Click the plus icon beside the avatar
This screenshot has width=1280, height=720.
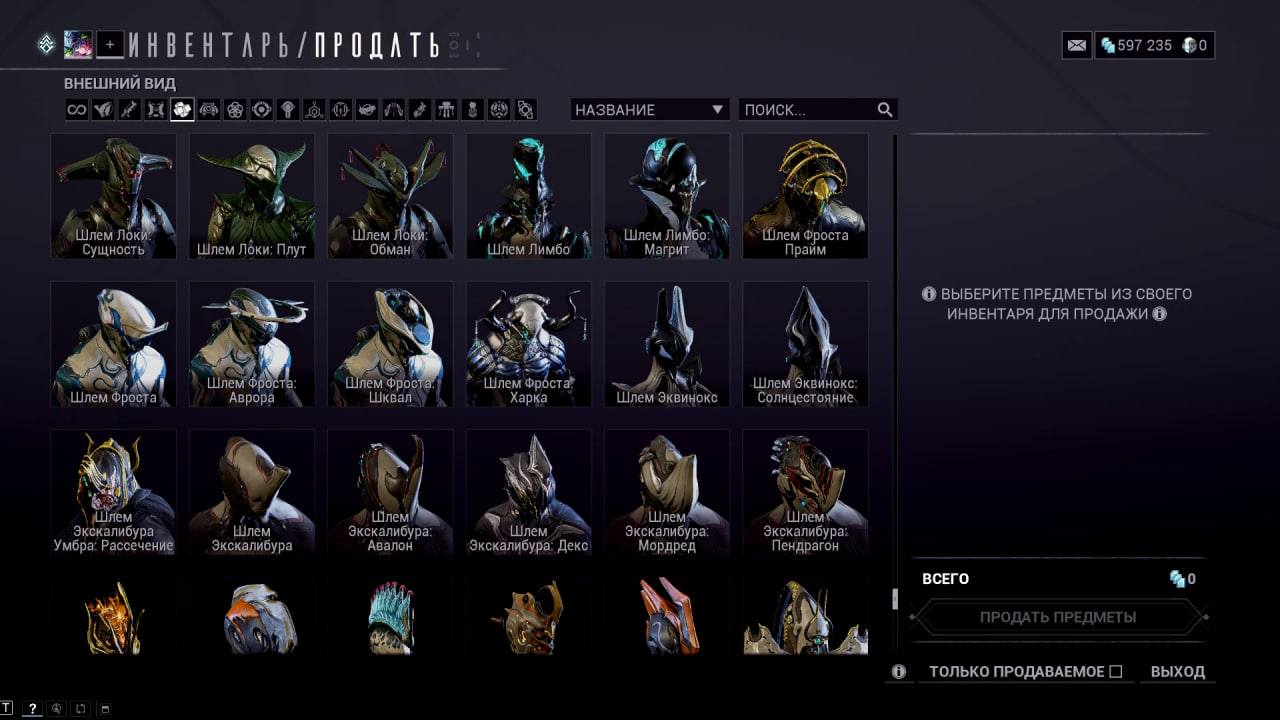tap(110, 44)
